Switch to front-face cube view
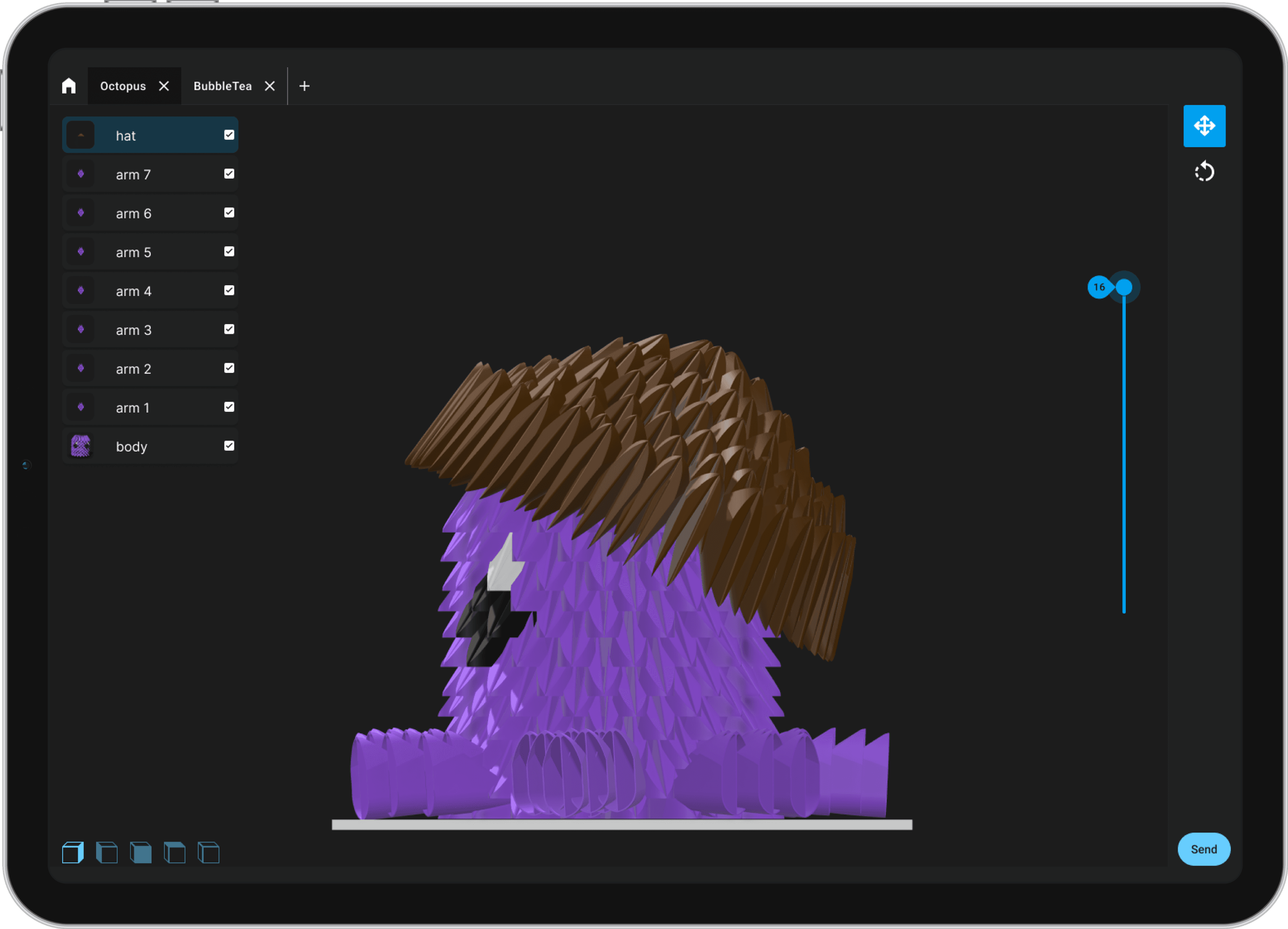The width and height of the screenshot is (1288, 929). tap(141, 852)
